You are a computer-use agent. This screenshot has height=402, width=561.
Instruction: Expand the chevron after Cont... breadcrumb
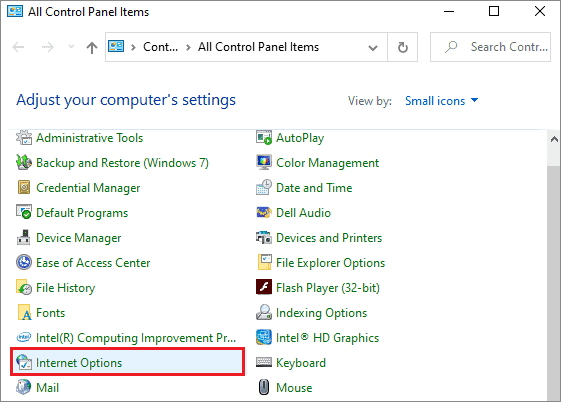[x=188, y=47]
